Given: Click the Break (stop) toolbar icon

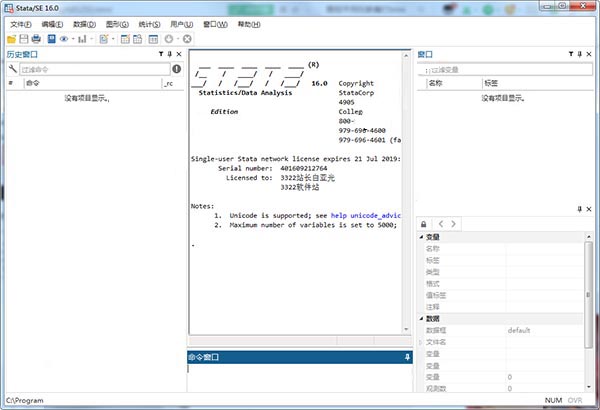Looking at the screenshot, I should tap(186, 38).
